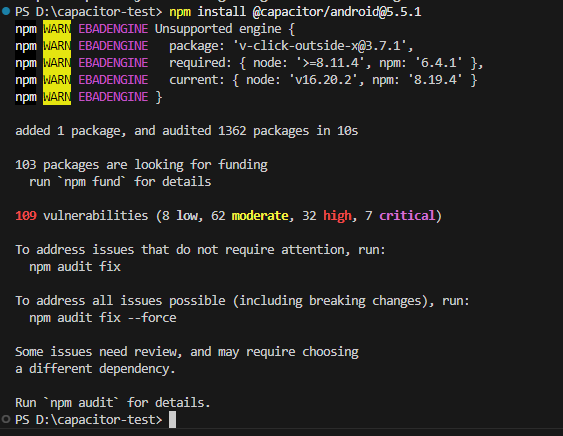Click the EBADENGINE text on the closing brace line

pos(113,97)
